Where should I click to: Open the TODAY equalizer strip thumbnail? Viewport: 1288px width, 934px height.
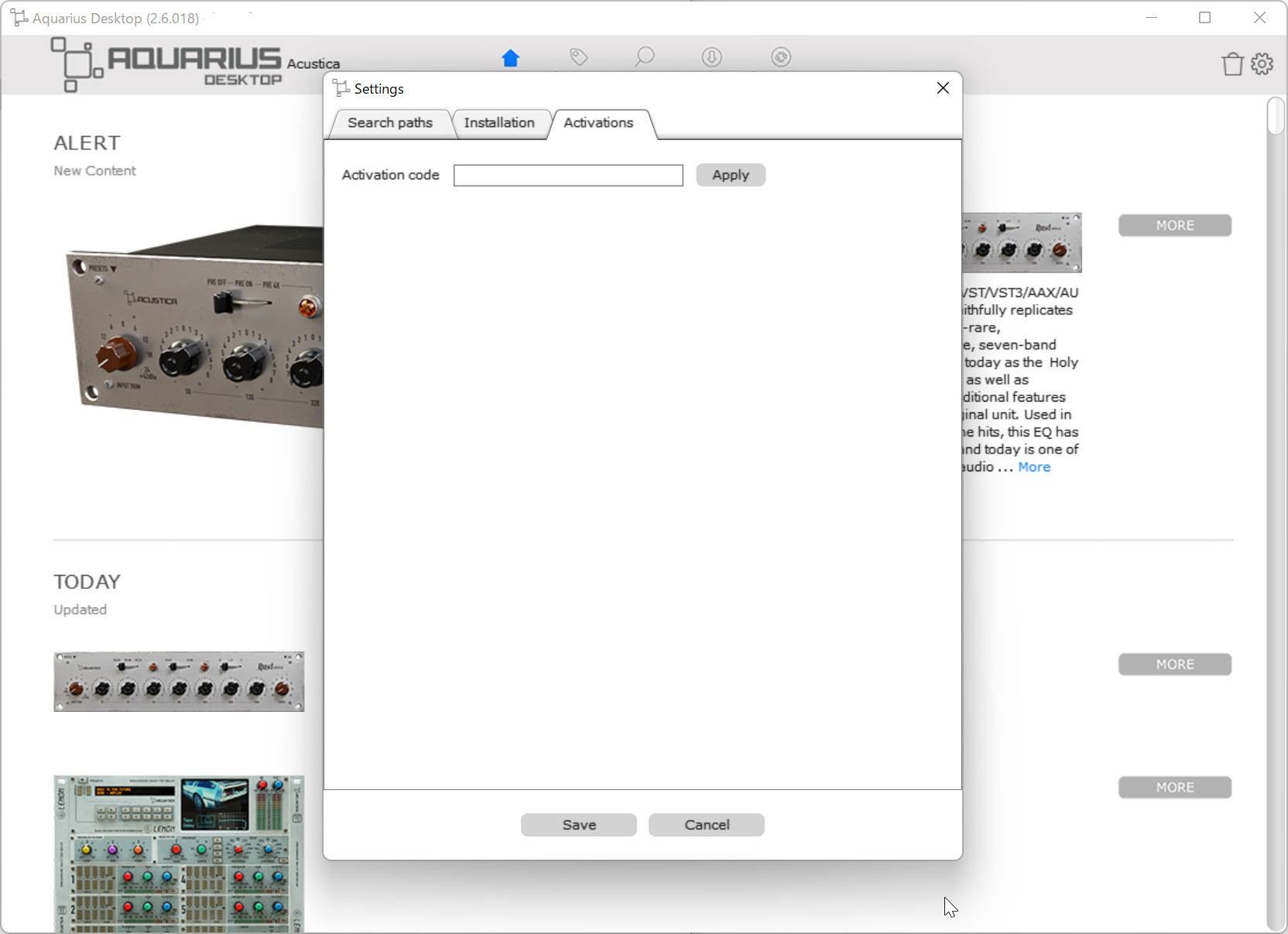point(179,681)
